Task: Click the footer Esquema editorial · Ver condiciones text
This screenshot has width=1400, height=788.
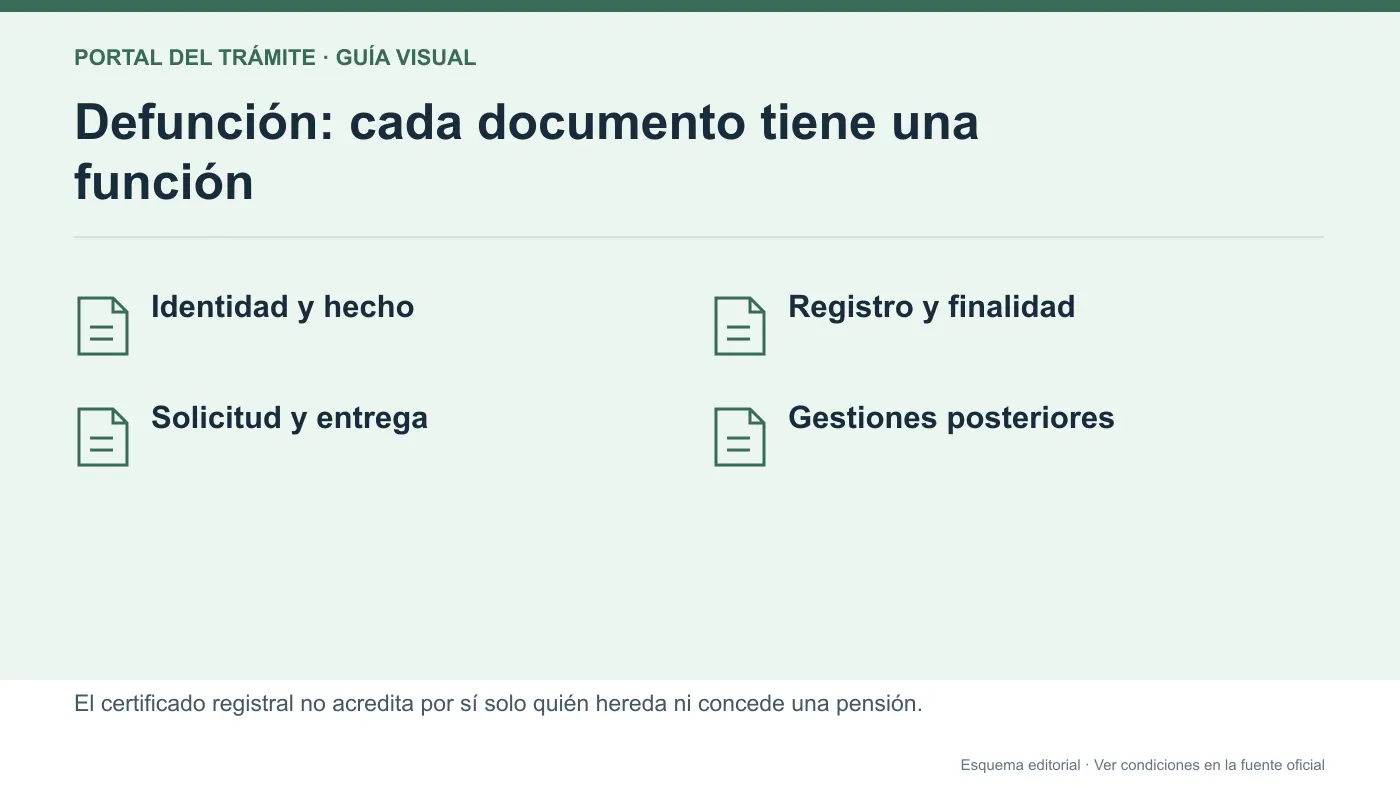Action: 1142,765
